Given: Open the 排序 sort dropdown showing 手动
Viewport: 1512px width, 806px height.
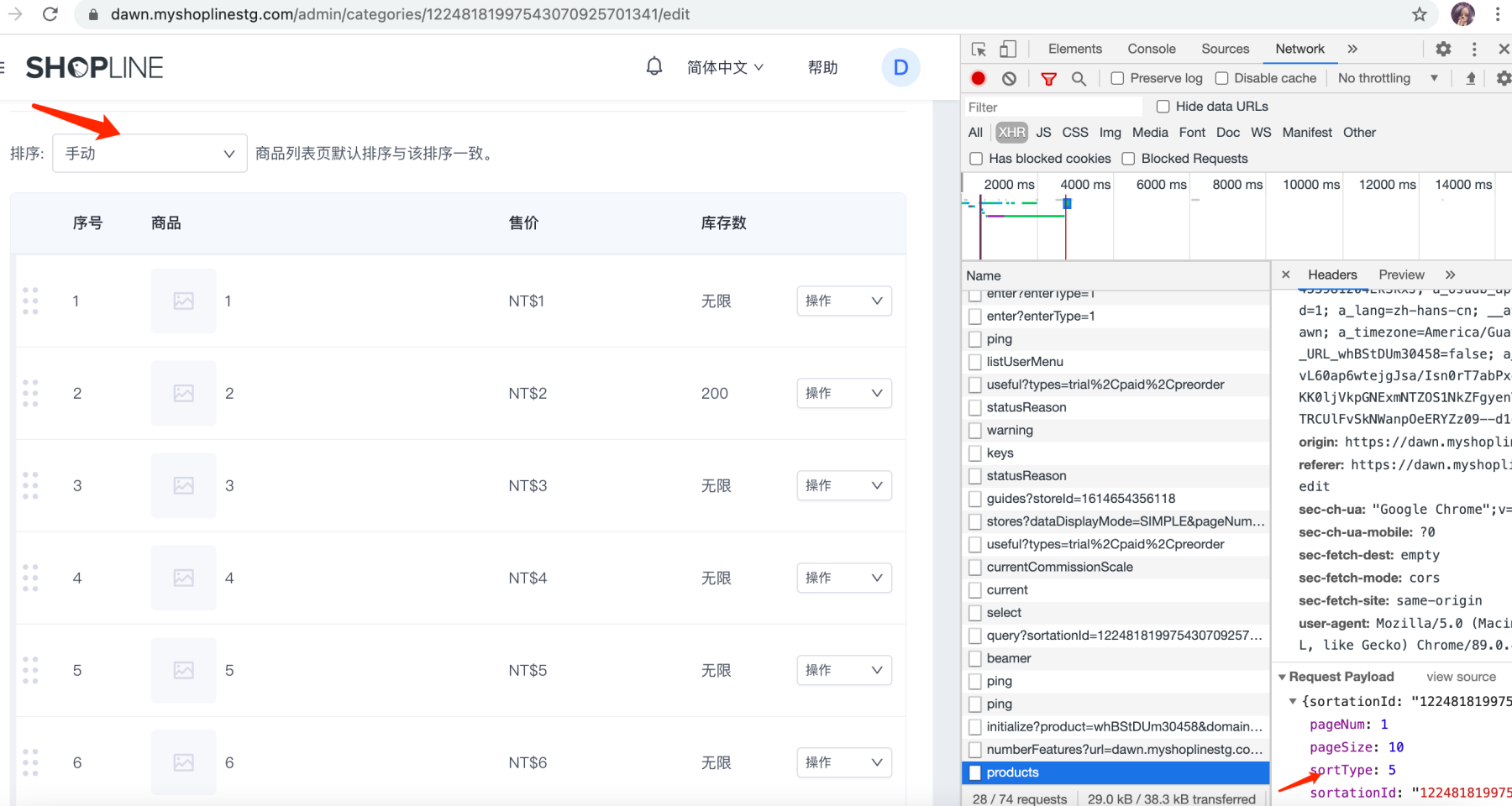Looking at the screenshot, I should point(150,154).
